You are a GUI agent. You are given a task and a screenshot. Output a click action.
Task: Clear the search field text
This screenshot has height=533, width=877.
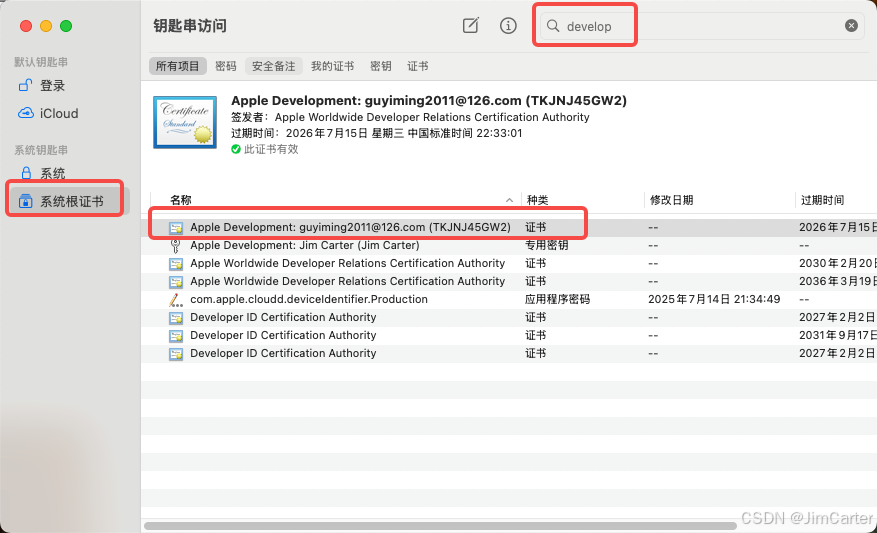851,26
